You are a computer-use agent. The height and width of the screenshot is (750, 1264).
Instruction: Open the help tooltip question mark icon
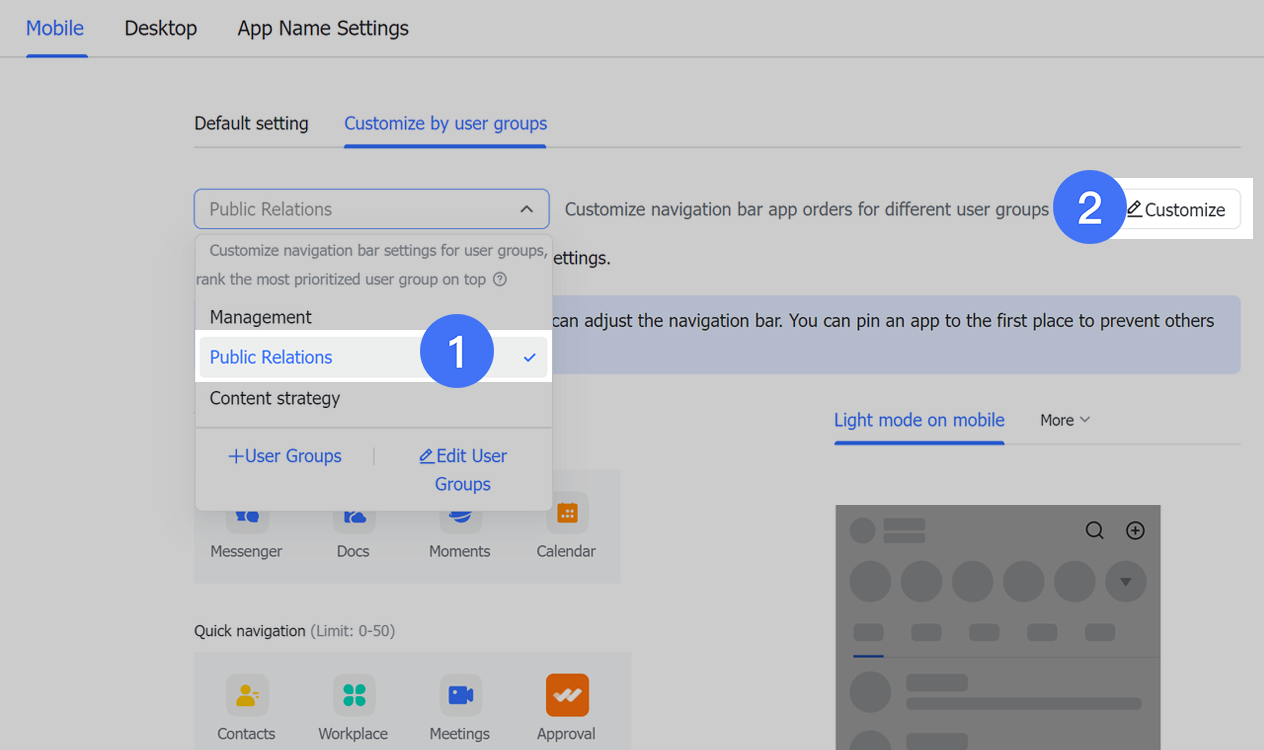coord(499,279)
